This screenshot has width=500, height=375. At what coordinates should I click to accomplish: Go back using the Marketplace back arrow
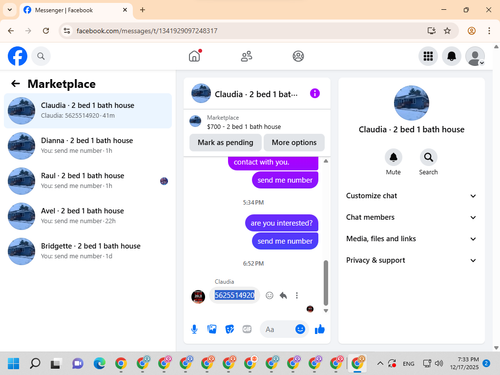16,84
